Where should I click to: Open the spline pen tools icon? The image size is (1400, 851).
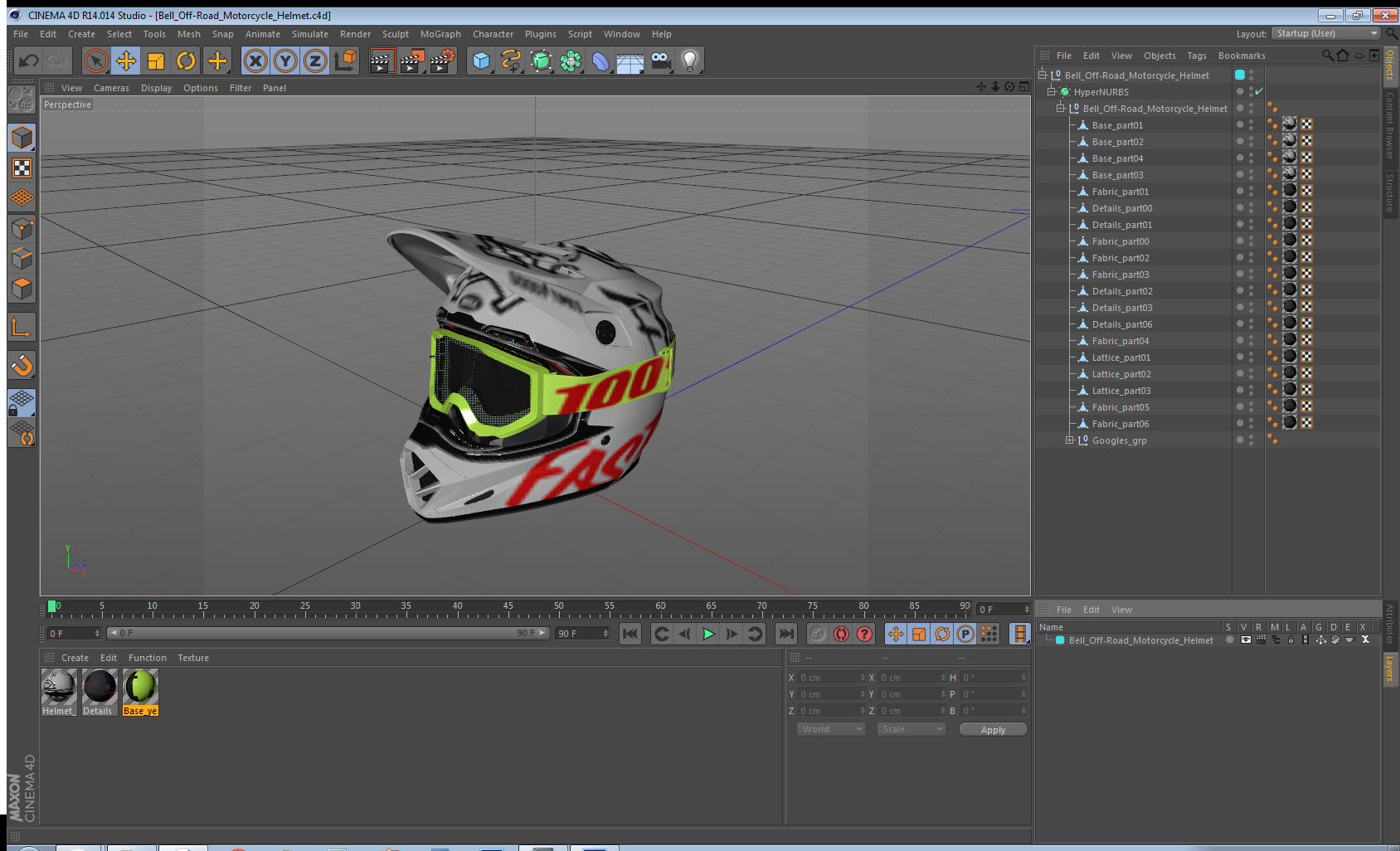pyautogui.click(x=511, y=61)
